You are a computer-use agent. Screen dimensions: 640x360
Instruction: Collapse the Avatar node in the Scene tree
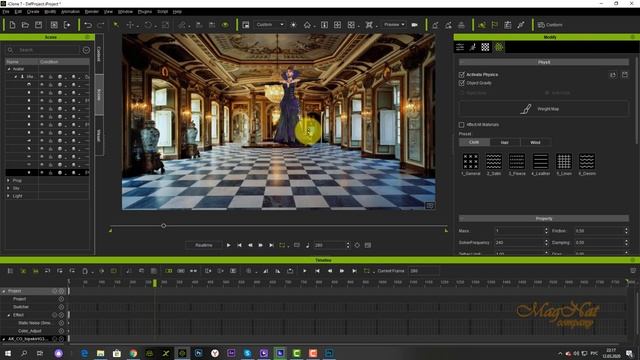(9, 69)
